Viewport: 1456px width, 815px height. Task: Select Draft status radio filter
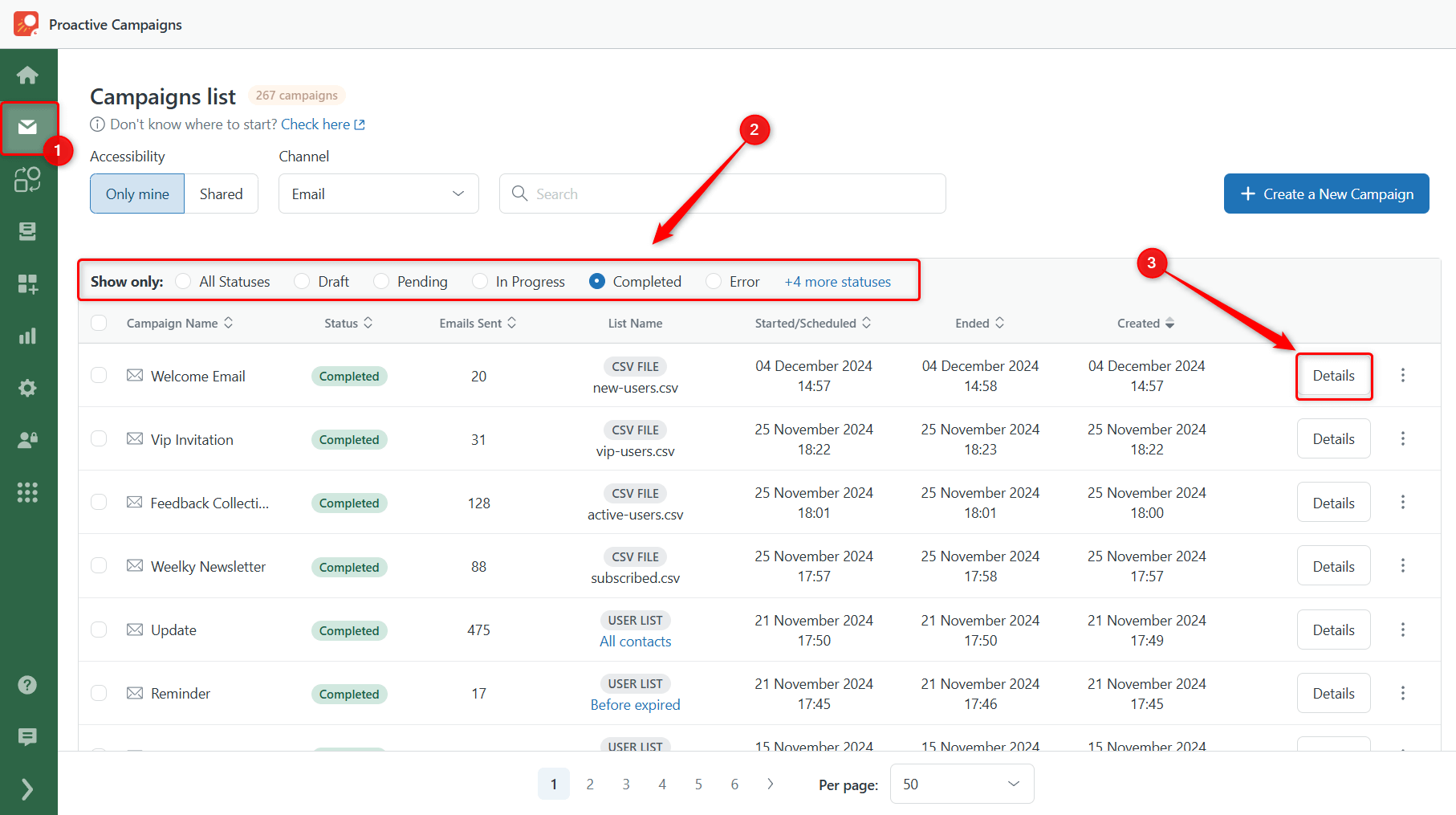[x=302, y=281]
